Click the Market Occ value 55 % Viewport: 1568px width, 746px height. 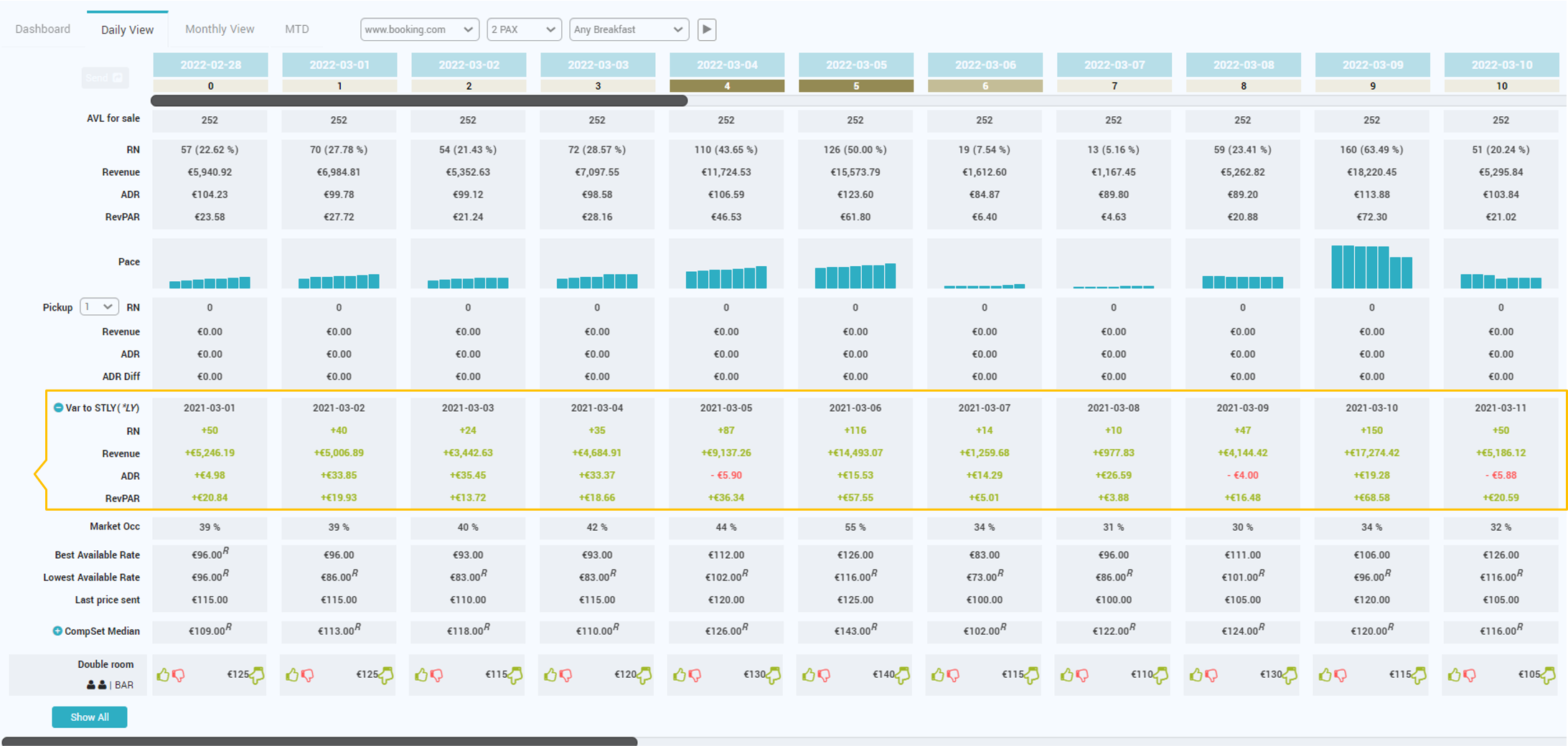855,527
